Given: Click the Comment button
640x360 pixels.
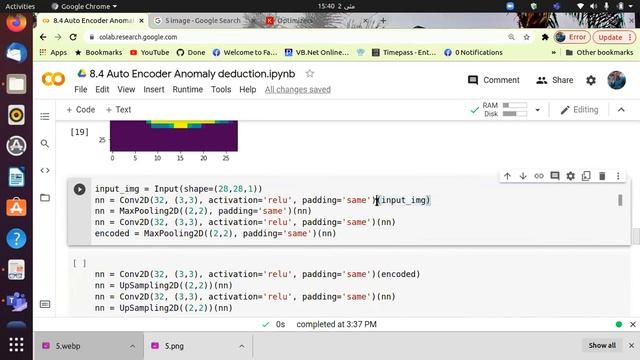Looking at the screenshot, I should (493, 80).
